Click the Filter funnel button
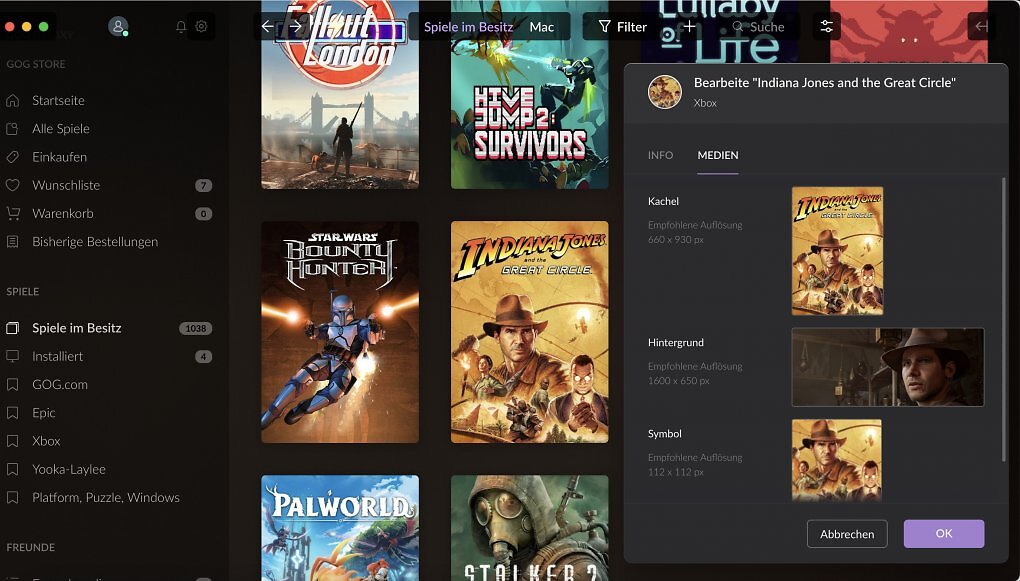1020x581 pixels. coord(623,27)
